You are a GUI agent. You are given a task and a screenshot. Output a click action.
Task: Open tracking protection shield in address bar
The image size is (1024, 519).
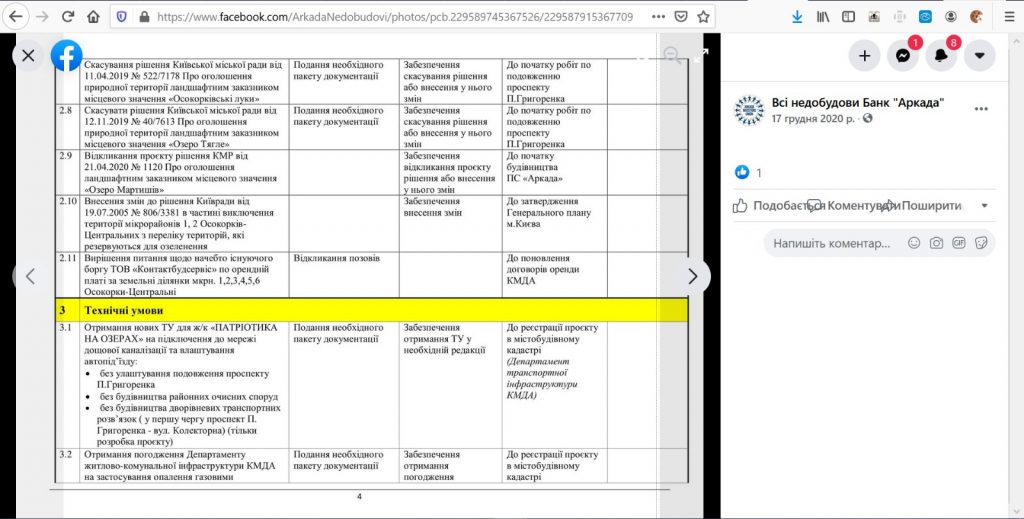[121, 17]
